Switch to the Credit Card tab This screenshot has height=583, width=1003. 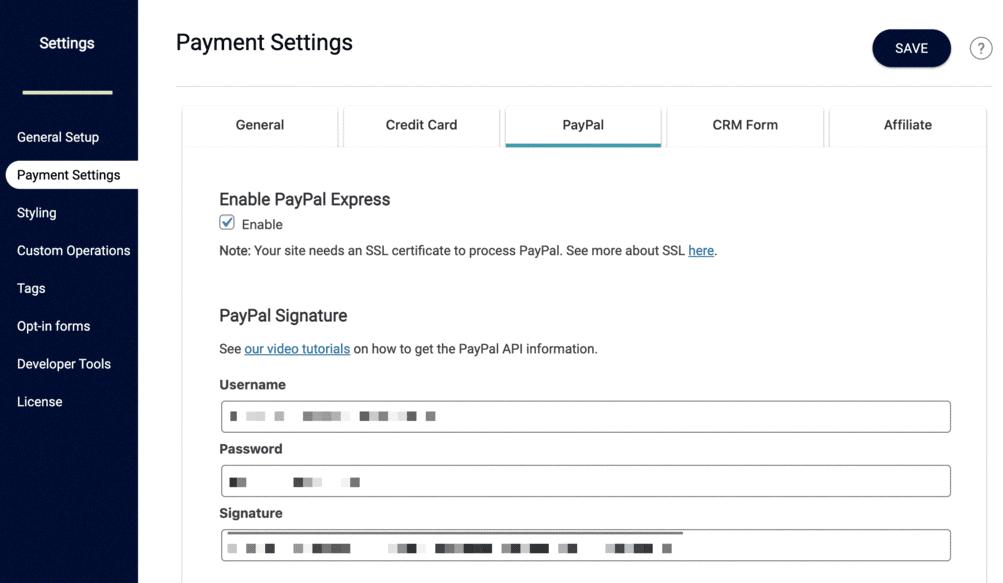click(420, 124)
